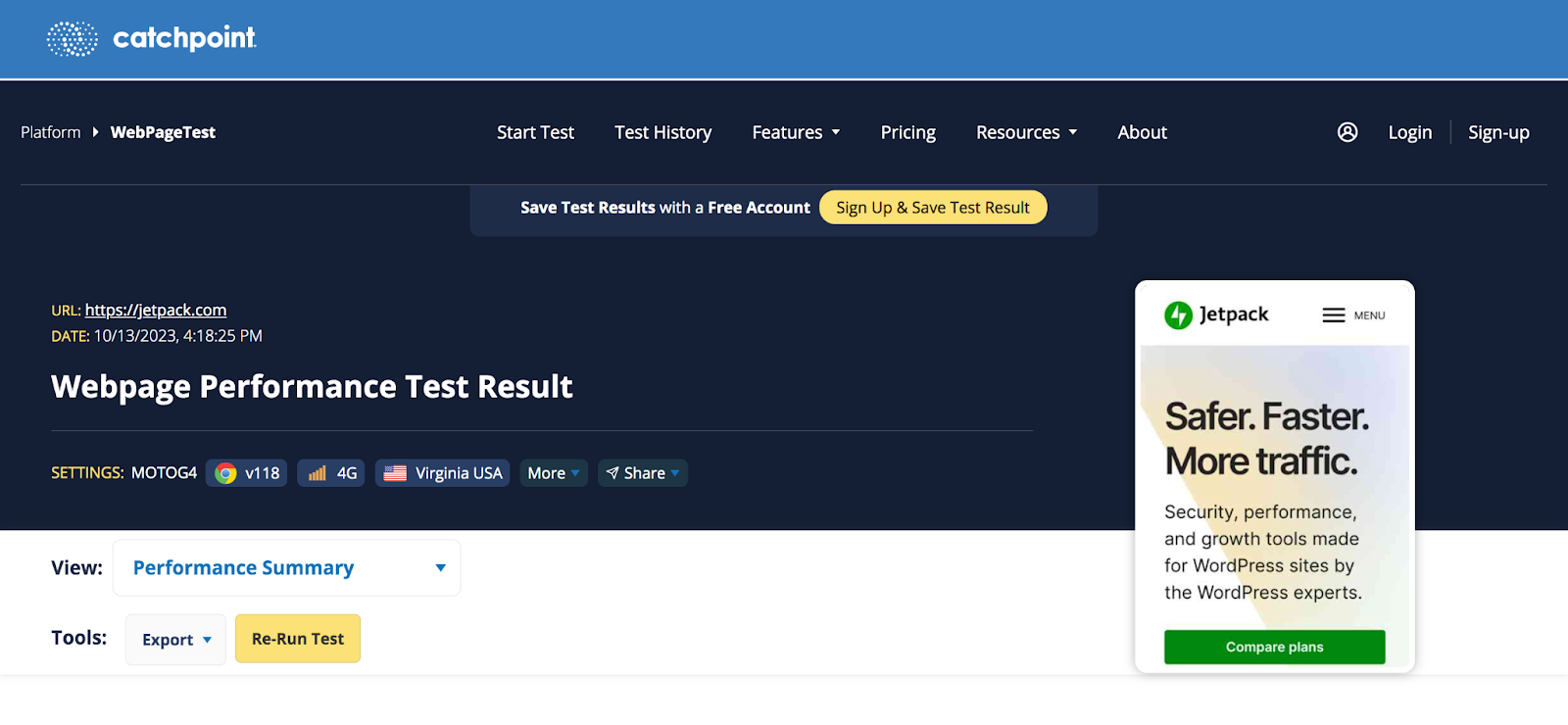Click the Virginia USA flag location badge
This screenshot has width=1568, height=725.
coord(442,473)
